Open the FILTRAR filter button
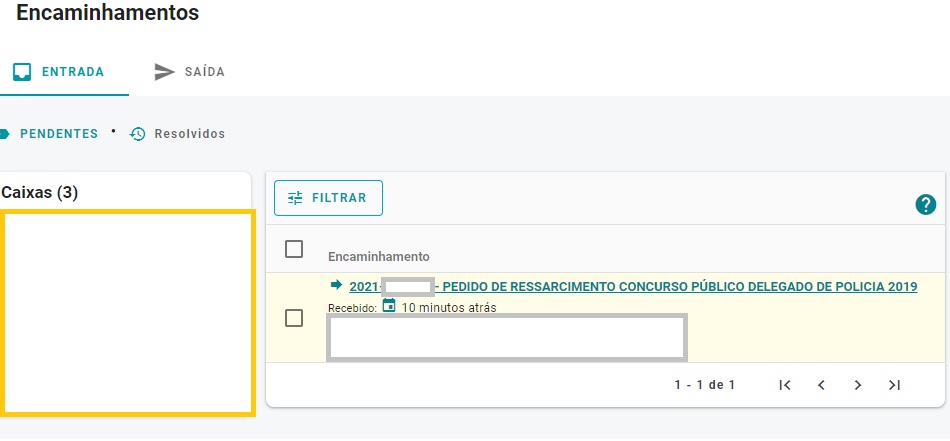 pos(328,198)
